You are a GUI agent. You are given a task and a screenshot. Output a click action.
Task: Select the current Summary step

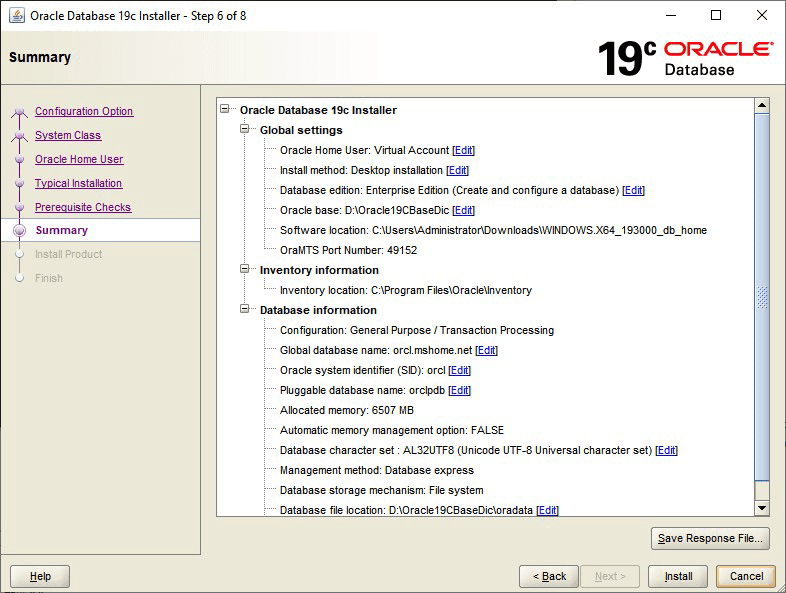62,230
